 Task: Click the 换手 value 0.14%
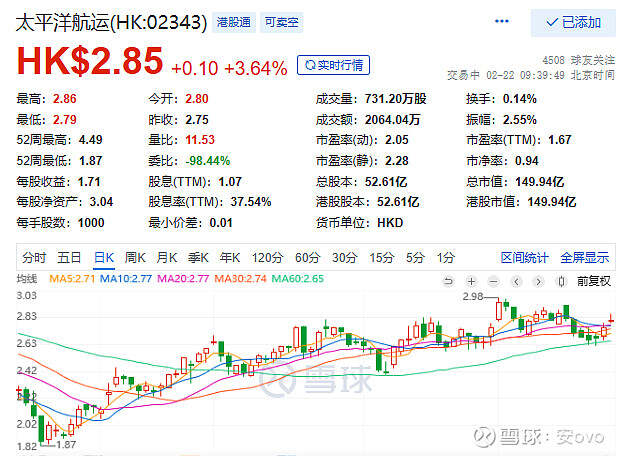pos(520,99)
